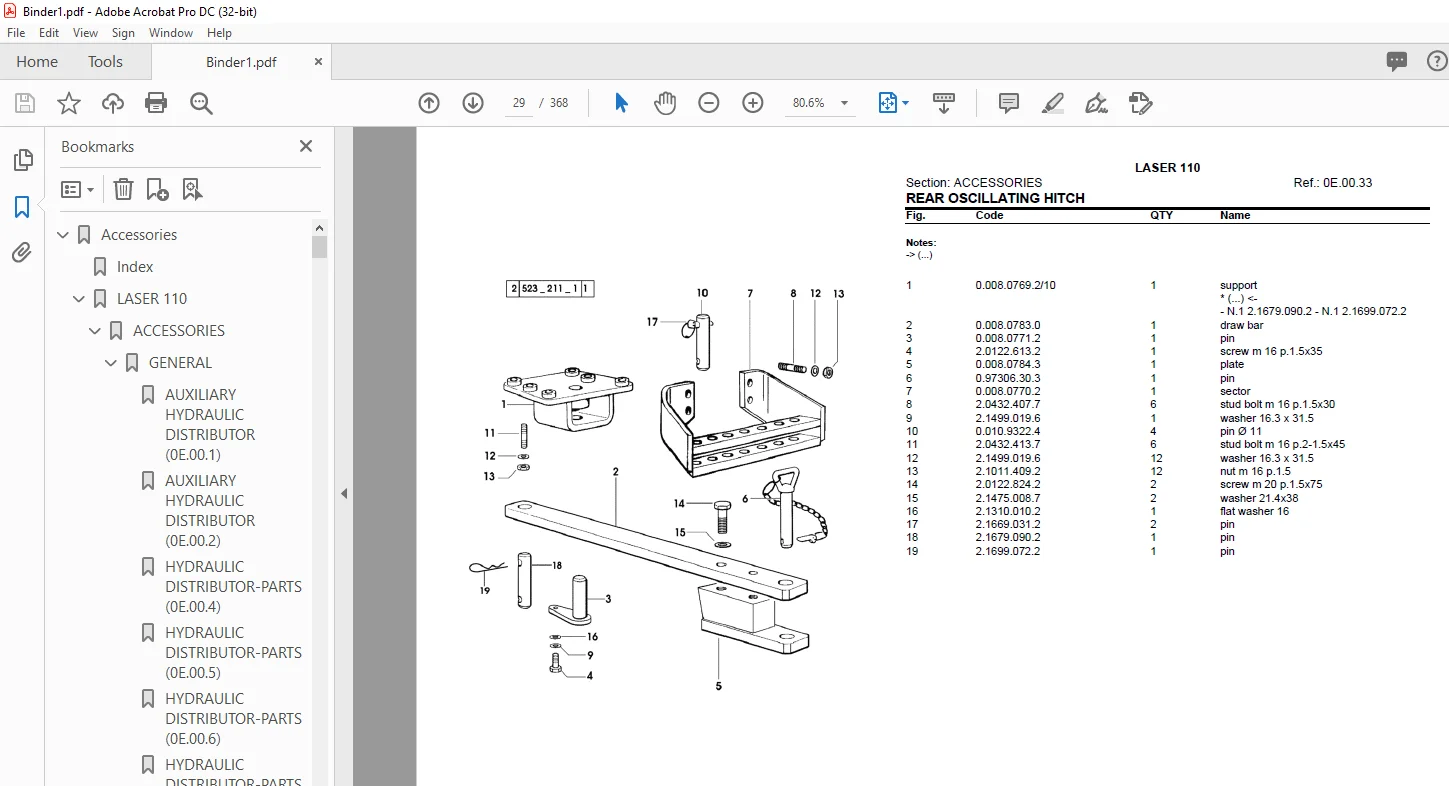The height and width of the screenshot is (786, 1449).
Task: Open the bookmark options dropdown menu
Action: [78, 189]
